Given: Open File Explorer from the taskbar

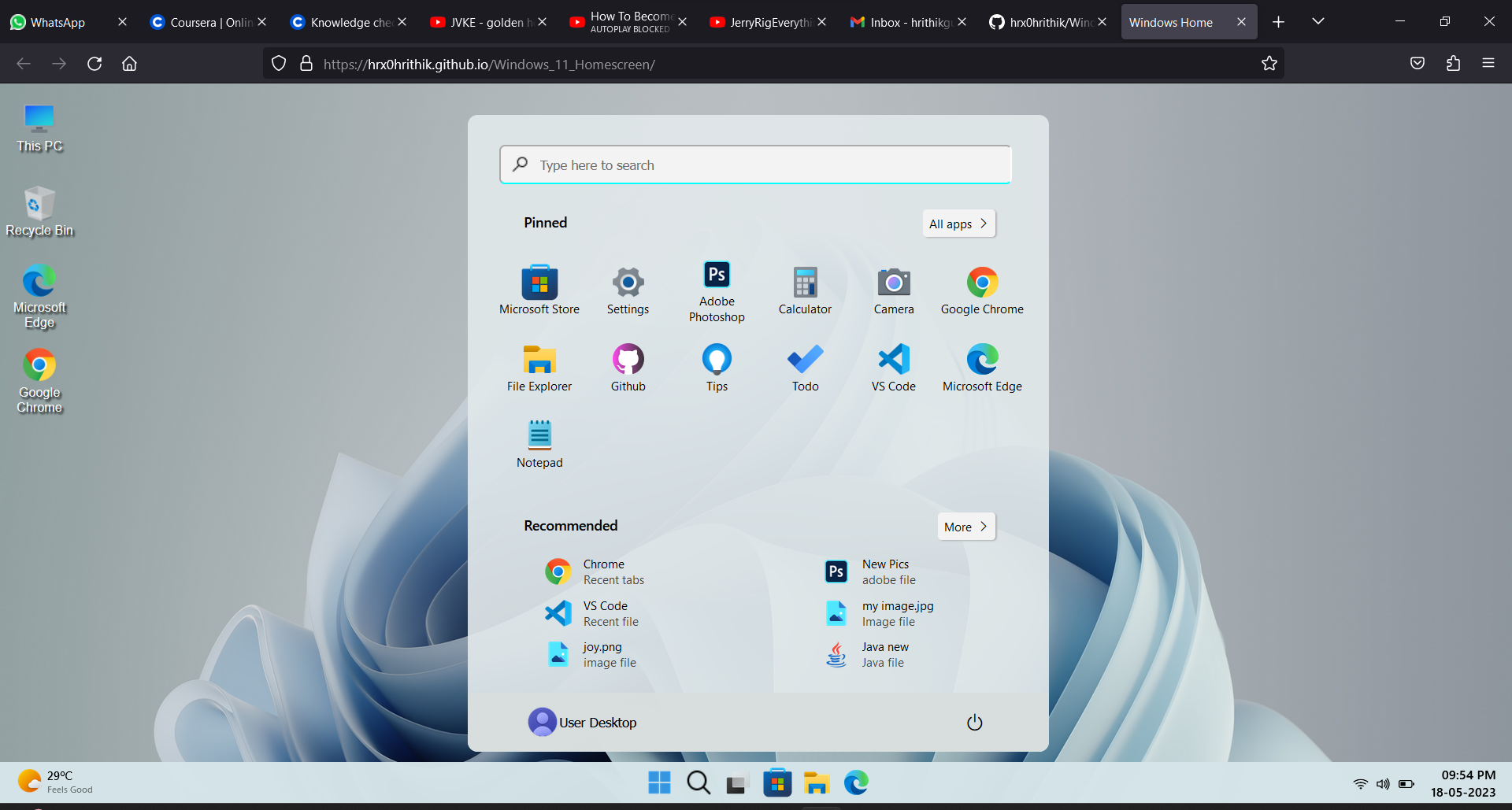Looking at the screenshot, I should [x=817, y=782].
